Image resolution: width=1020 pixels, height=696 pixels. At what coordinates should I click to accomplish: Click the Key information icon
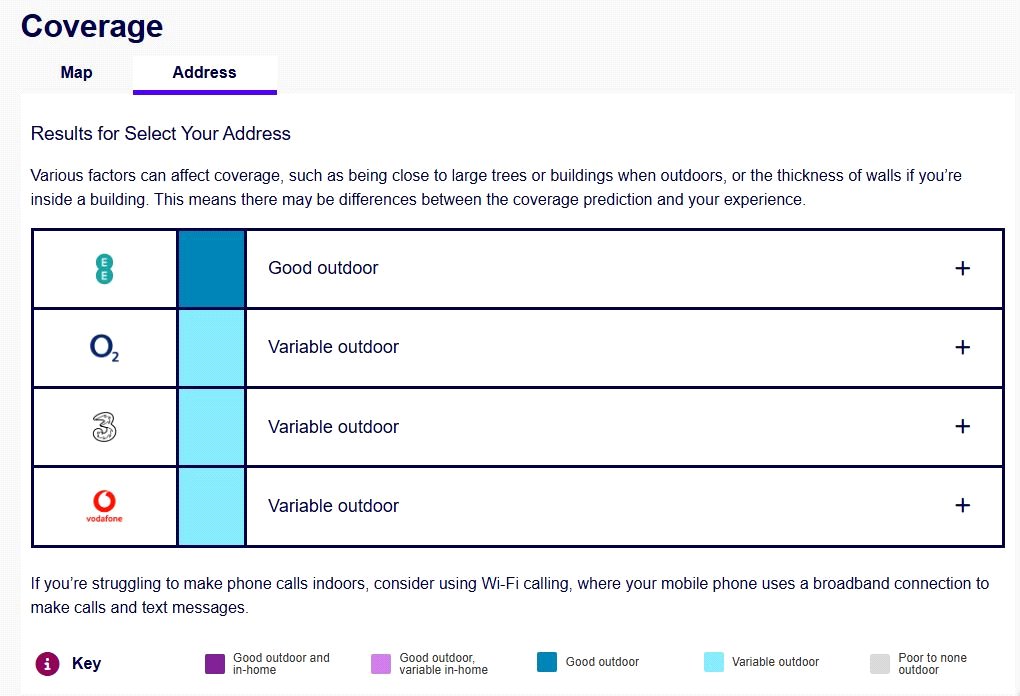pyautogui.click(x=47, y=663)
